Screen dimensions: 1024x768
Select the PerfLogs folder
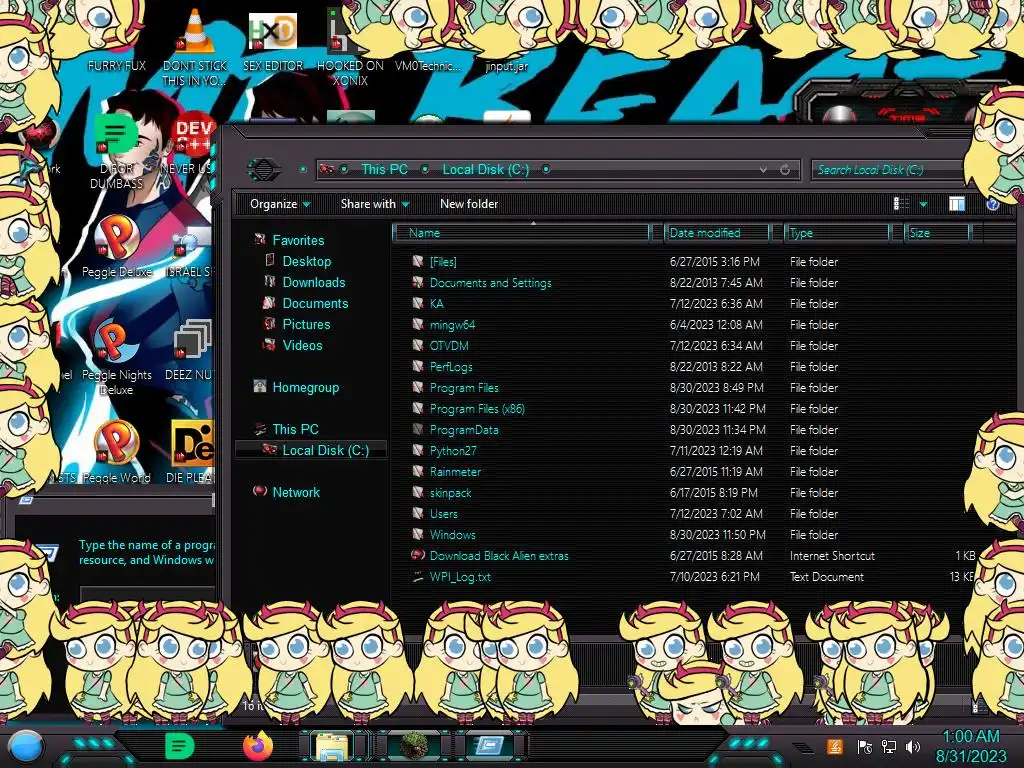point(692,366)
